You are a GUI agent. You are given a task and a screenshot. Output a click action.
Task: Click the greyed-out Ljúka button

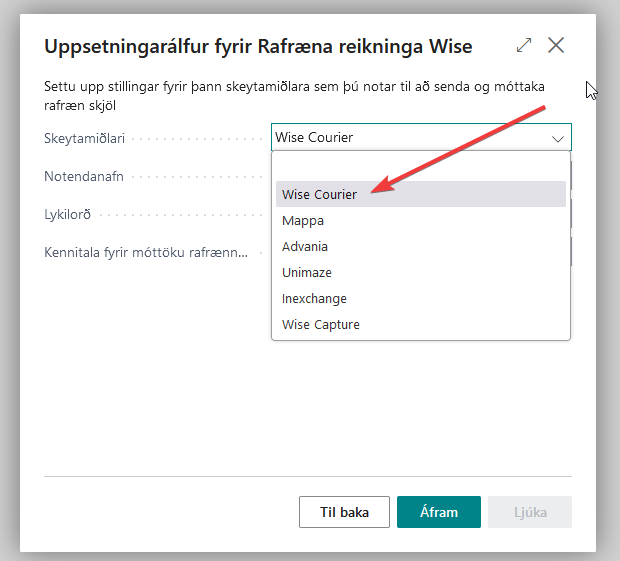(x=530, y=512)
